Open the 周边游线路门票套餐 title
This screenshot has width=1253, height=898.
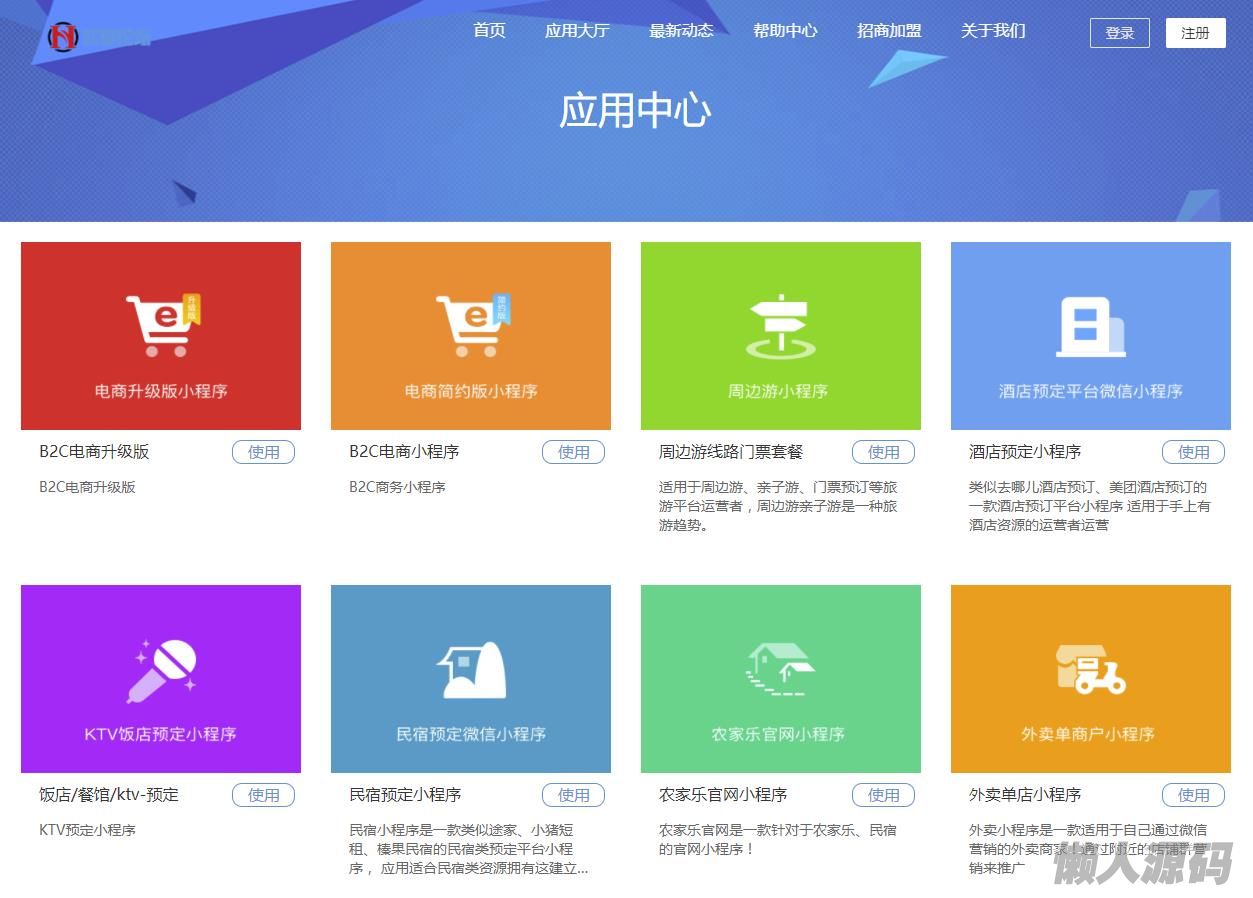(x=731, y=452)
